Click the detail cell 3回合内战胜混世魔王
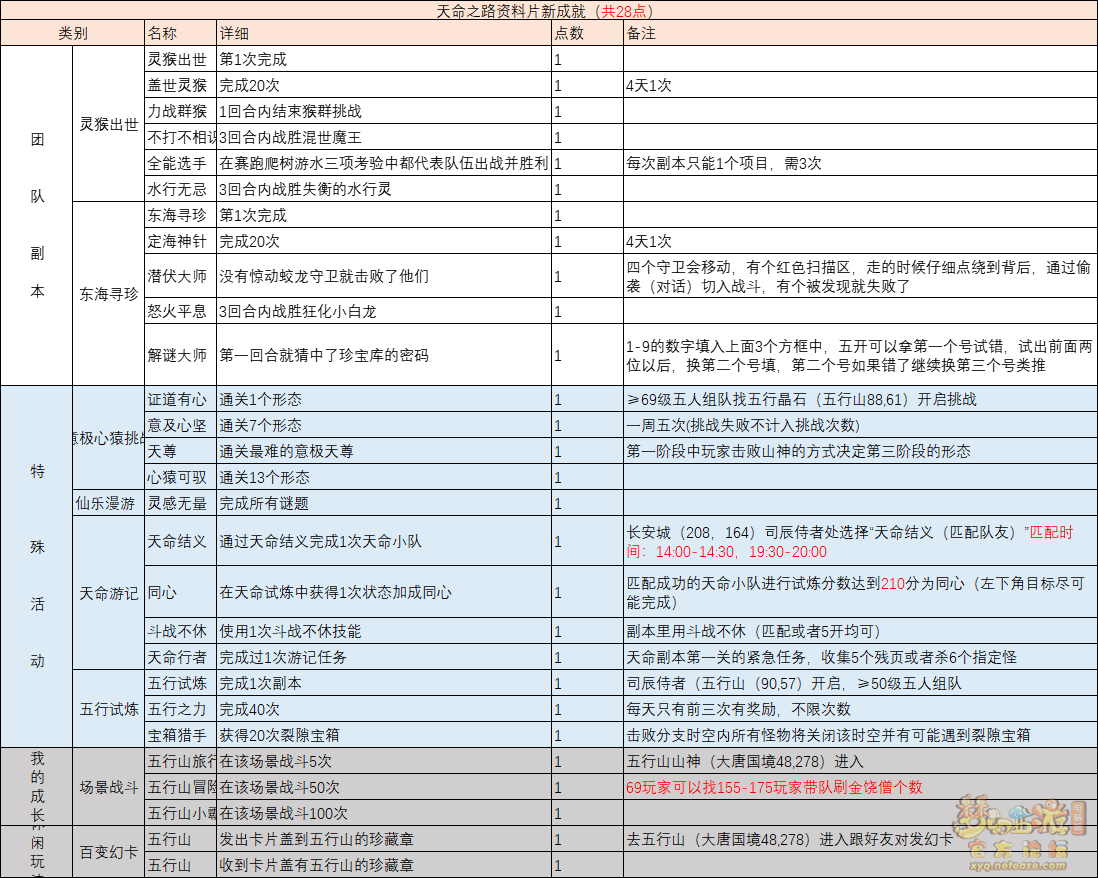1098x878 pixels. (384, 137)
